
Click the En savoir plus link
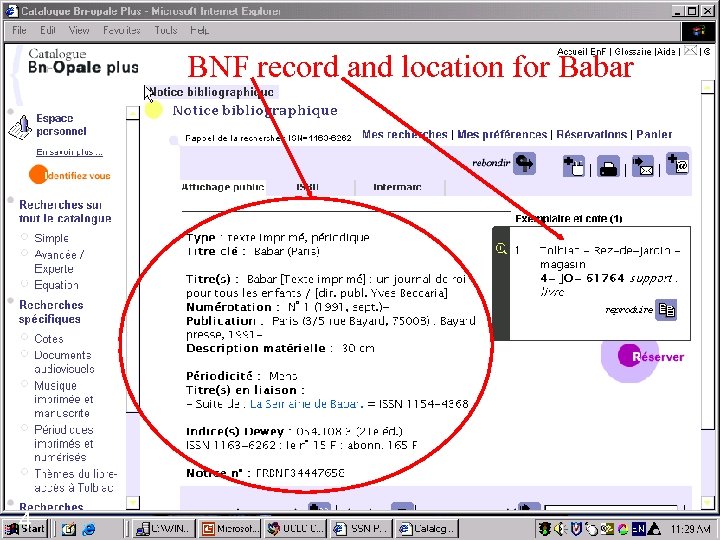point(69,152)
